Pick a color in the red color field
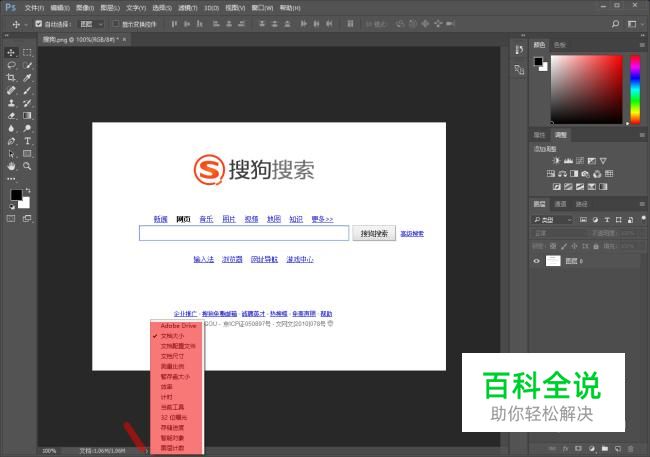Image resolution: width=650 pixels, height=457 pixels. click(x=587, y=89)
